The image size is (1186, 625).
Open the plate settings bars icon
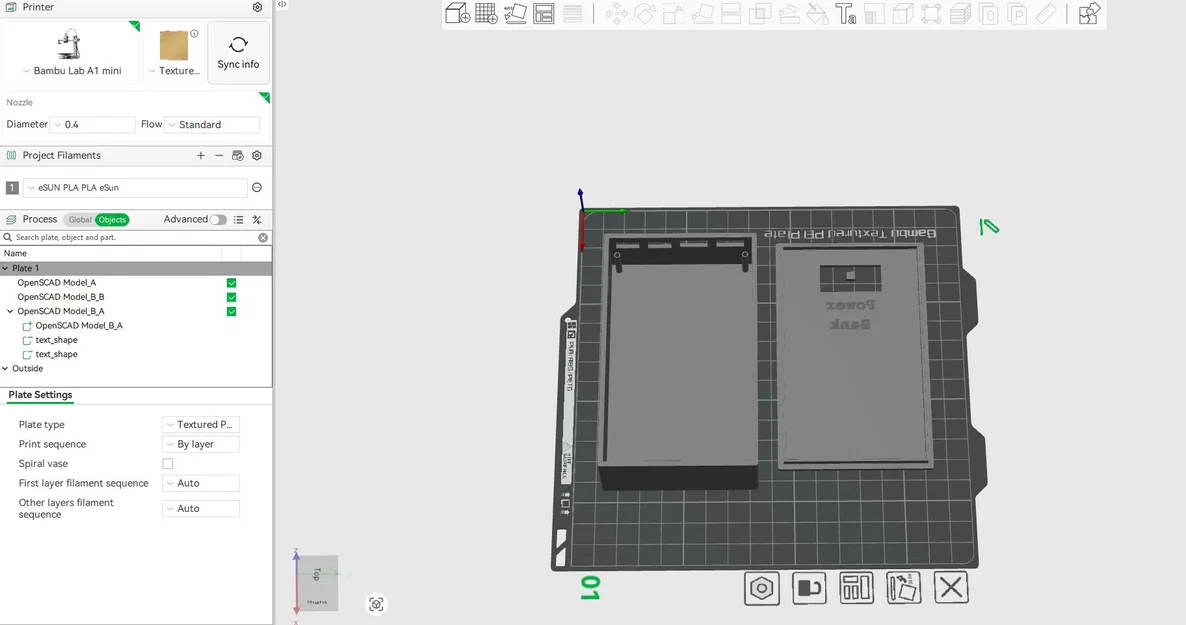(x=856, y=588)
